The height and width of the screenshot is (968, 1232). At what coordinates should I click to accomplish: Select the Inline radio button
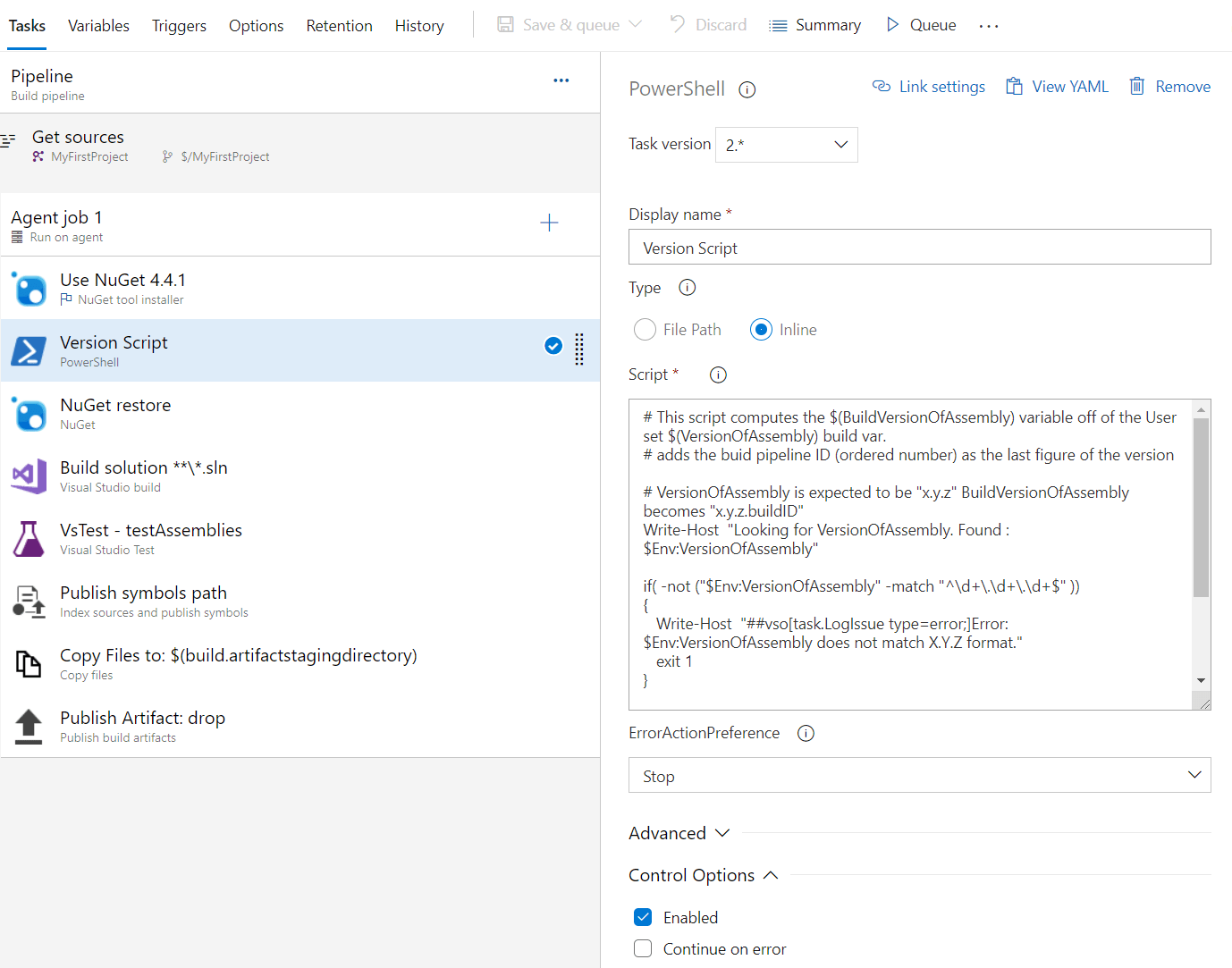click(761, 329)
